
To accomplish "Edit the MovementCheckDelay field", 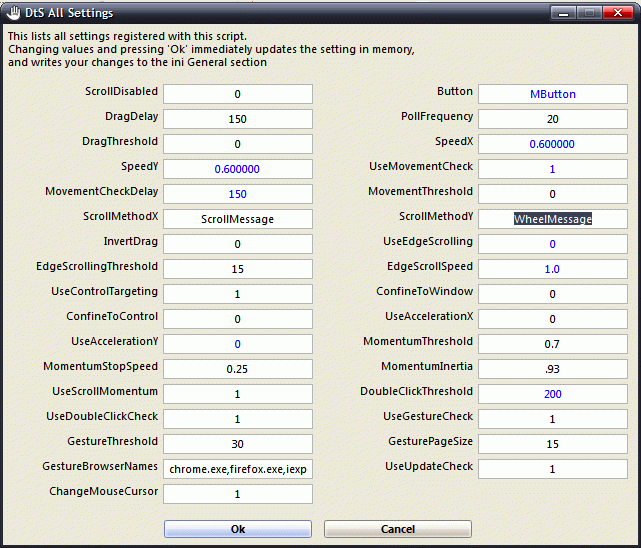I will (x=238, y=194).
